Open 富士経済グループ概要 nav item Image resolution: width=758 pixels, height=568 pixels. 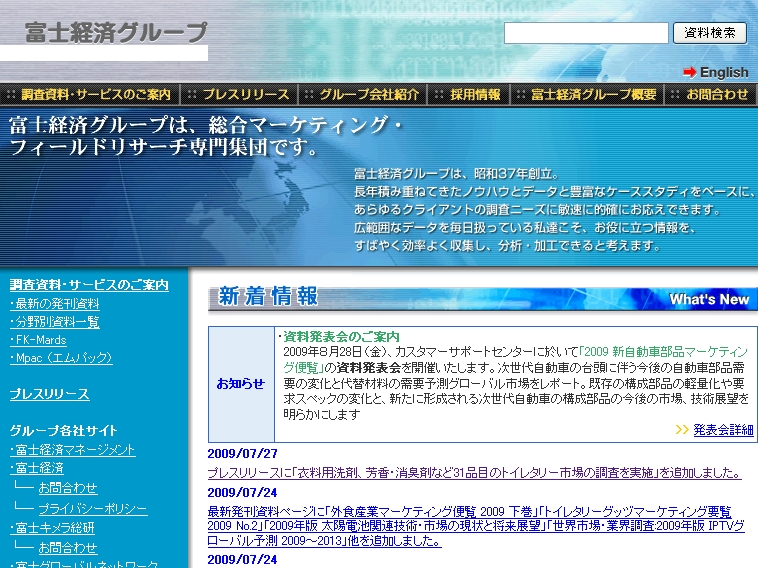(x=594, y=94)
